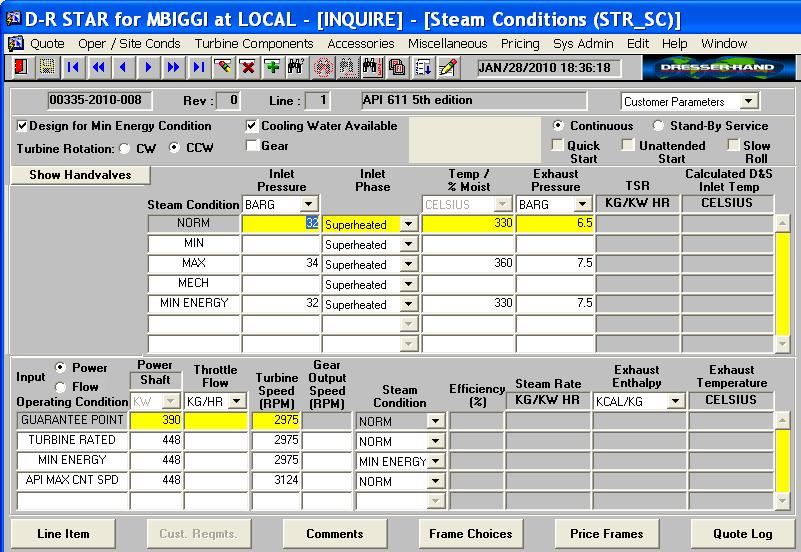The height and width of the screenshot is (552, 801).
Task: Open the Accessories menu
Action: click(x=361, y=44)
